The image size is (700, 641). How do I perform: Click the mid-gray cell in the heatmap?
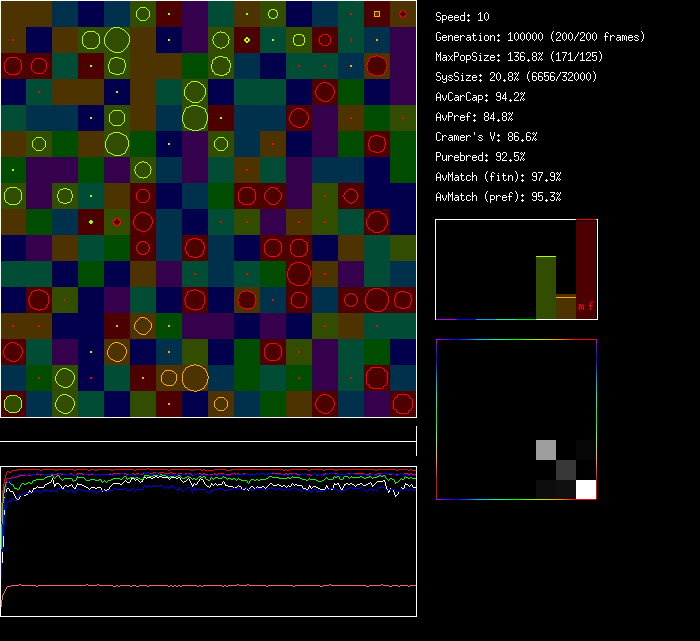tap(566, 469)
